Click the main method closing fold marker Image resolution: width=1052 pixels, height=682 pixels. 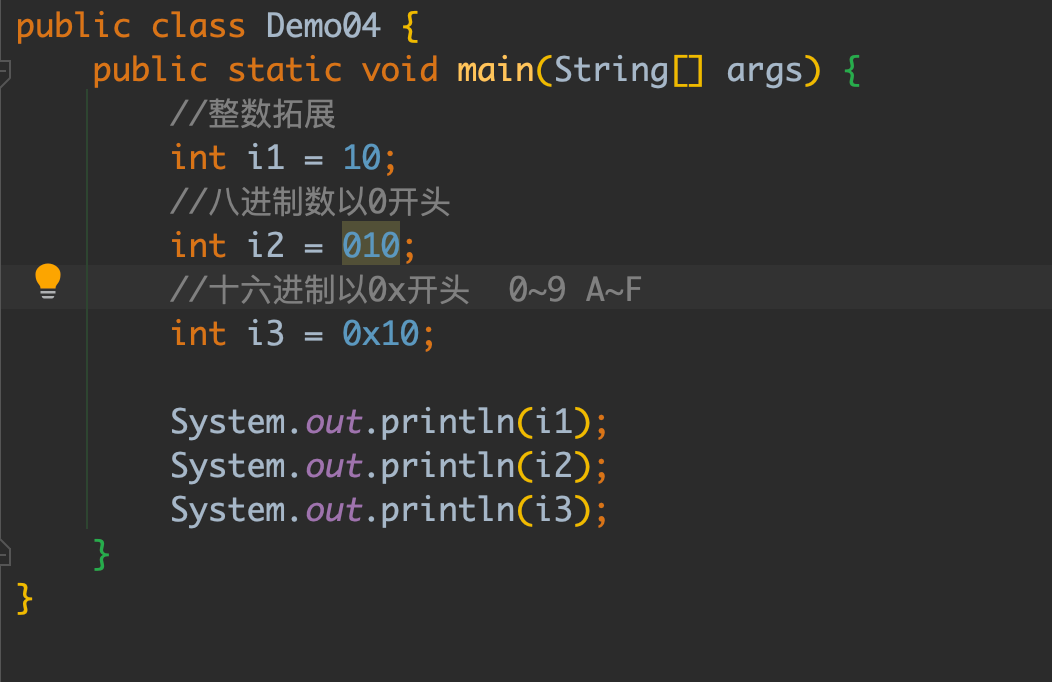(x=5, y=553)
